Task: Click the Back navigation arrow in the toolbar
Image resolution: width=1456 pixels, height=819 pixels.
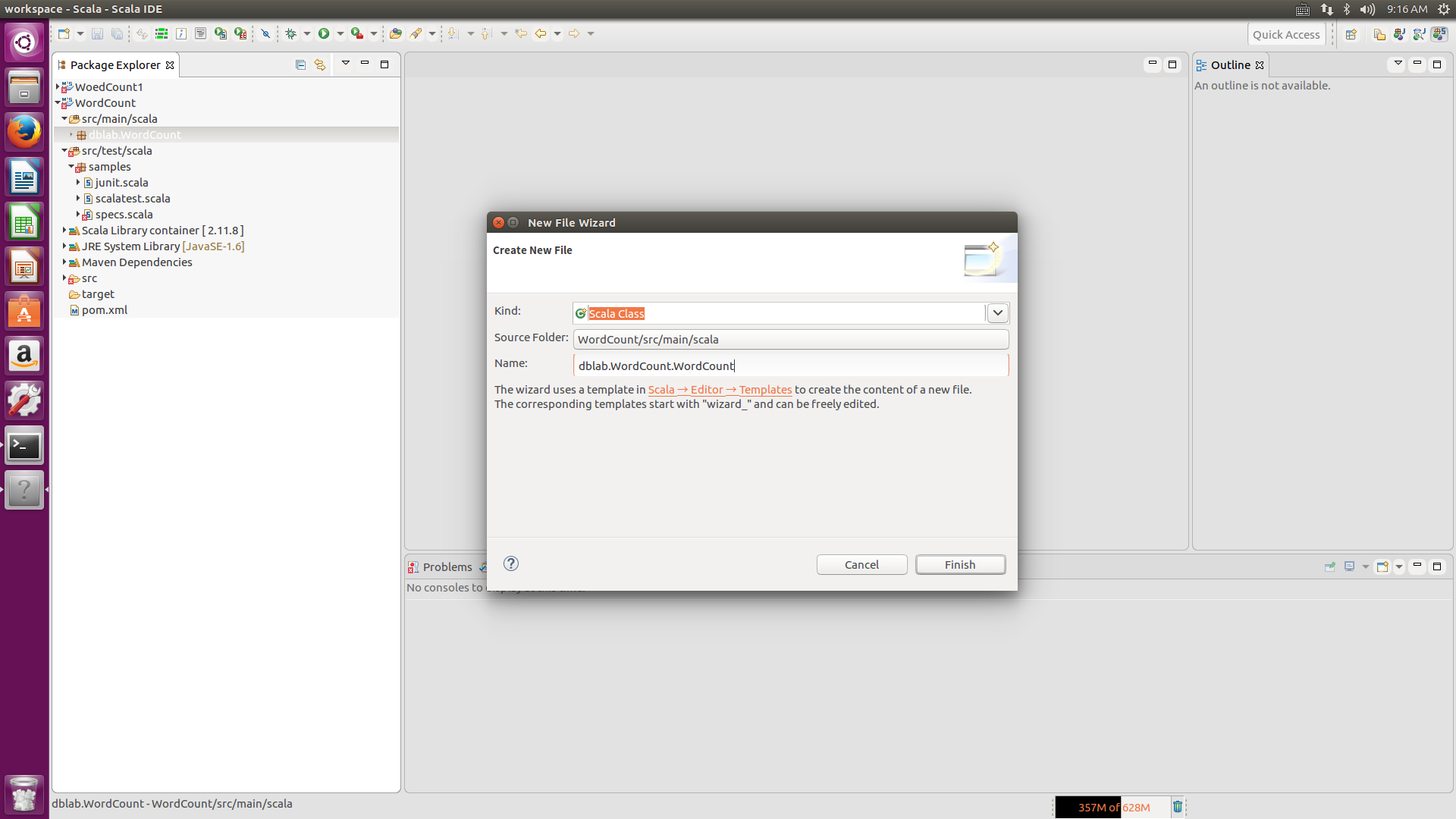Action: [x=541, y=33]
